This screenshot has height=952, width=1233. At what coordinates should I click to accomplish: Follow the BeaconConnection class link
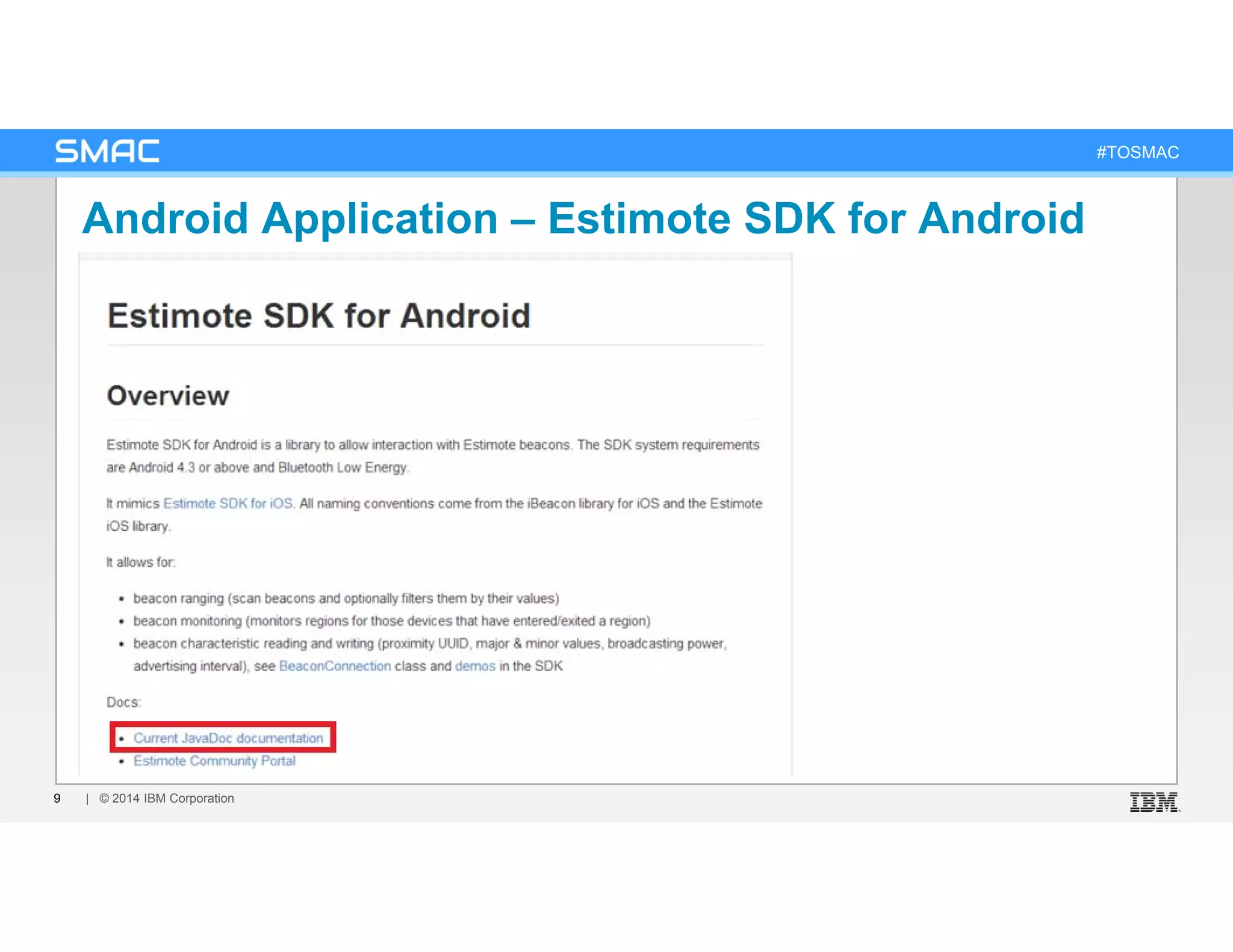pyautogui.click(x=335, y=666)
